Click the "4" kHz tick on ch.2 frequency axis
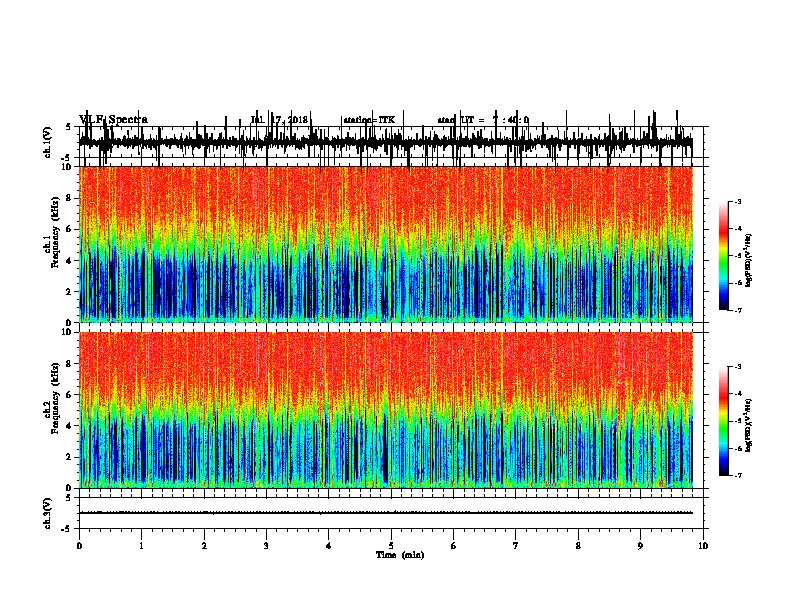This screenshot has height=612, width=792. [x=70, y=426]
